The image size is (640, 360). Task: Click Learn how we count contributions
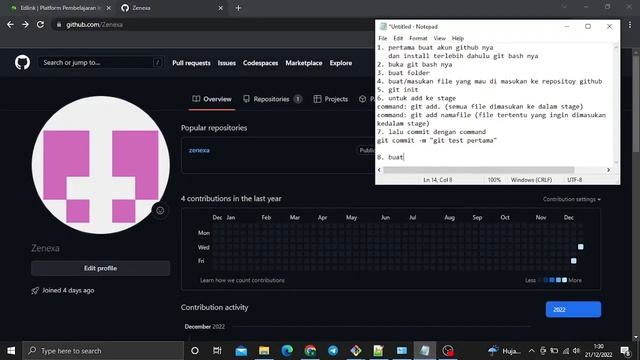point(242,280)
